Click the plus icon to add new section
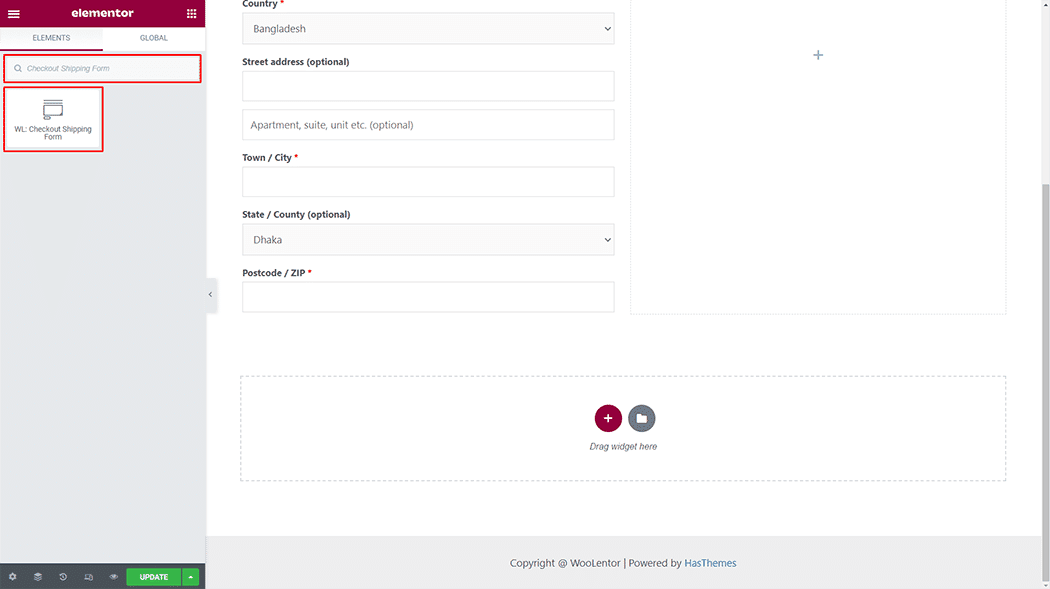The width and height of the screenshot is (1050, 589). point(608,418)
